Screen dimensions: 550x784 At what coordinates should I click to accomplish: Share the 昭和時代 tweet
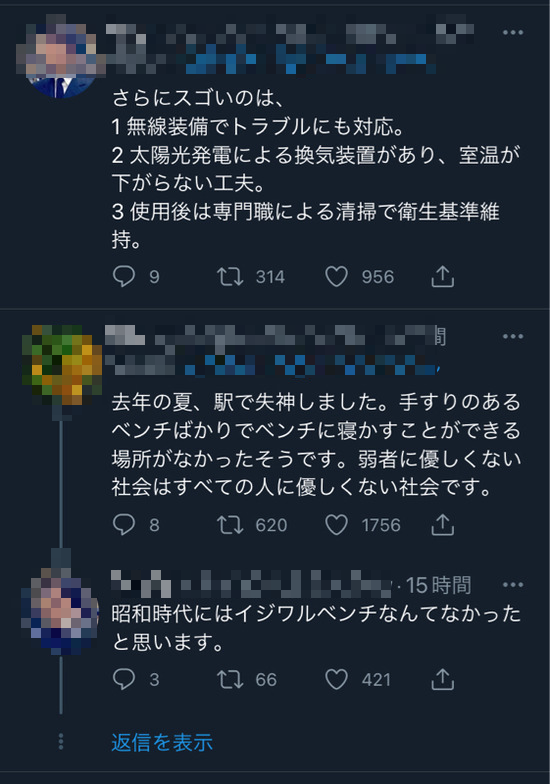pos(442,679)
